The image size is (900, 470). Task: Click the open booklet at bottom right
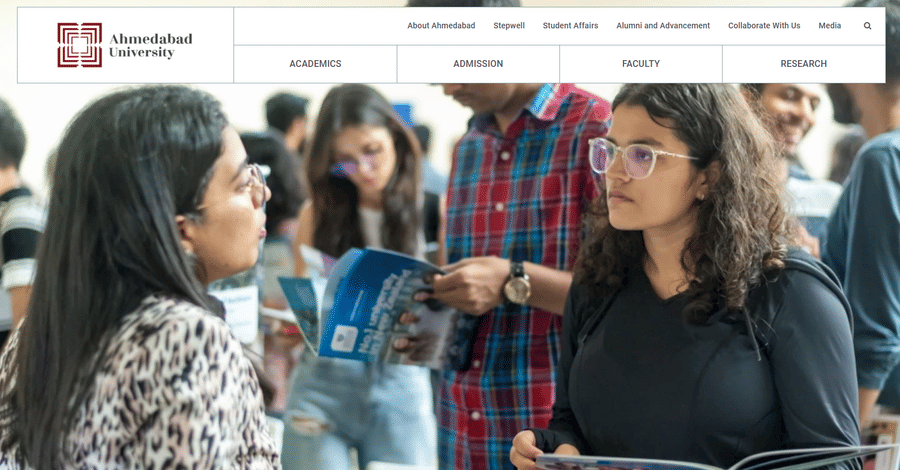(x=712, y=459)
